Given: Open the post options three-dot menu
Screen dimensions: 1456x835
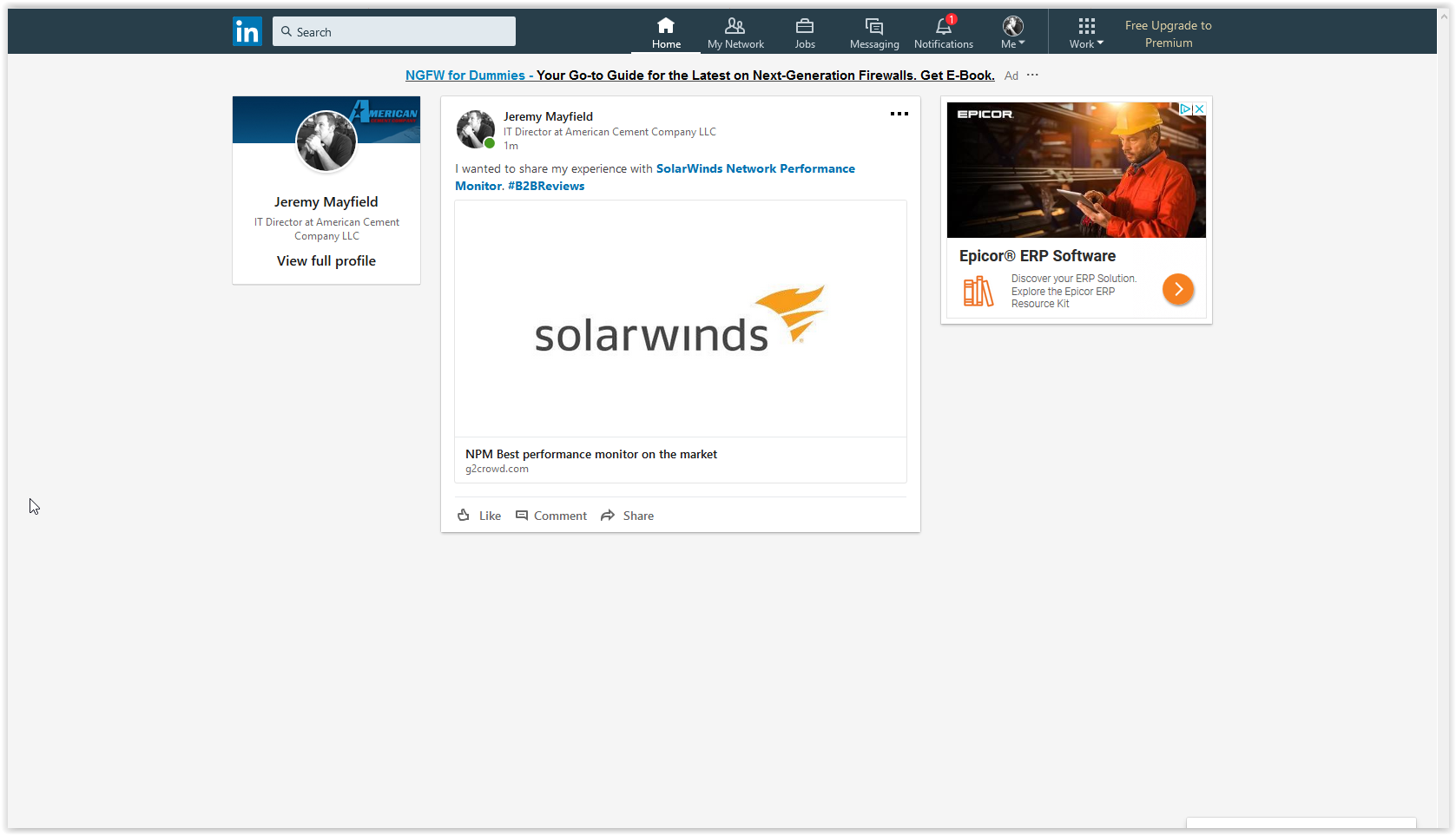Looking at the screenshot, I should tap(899, 114).
